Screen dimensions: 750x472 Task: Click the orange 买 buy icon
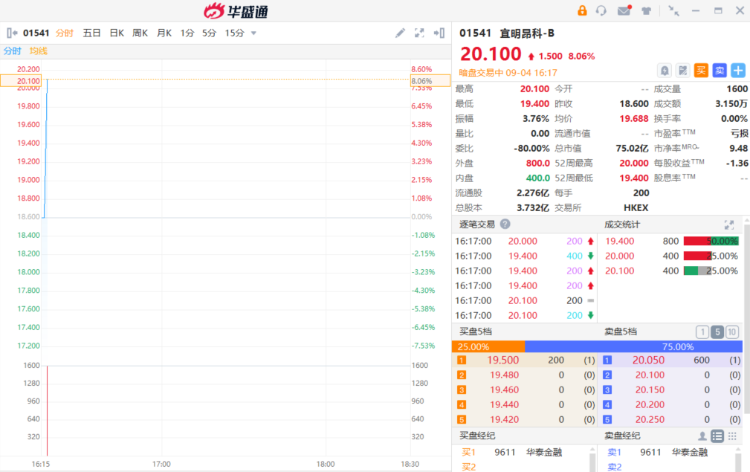701,70
